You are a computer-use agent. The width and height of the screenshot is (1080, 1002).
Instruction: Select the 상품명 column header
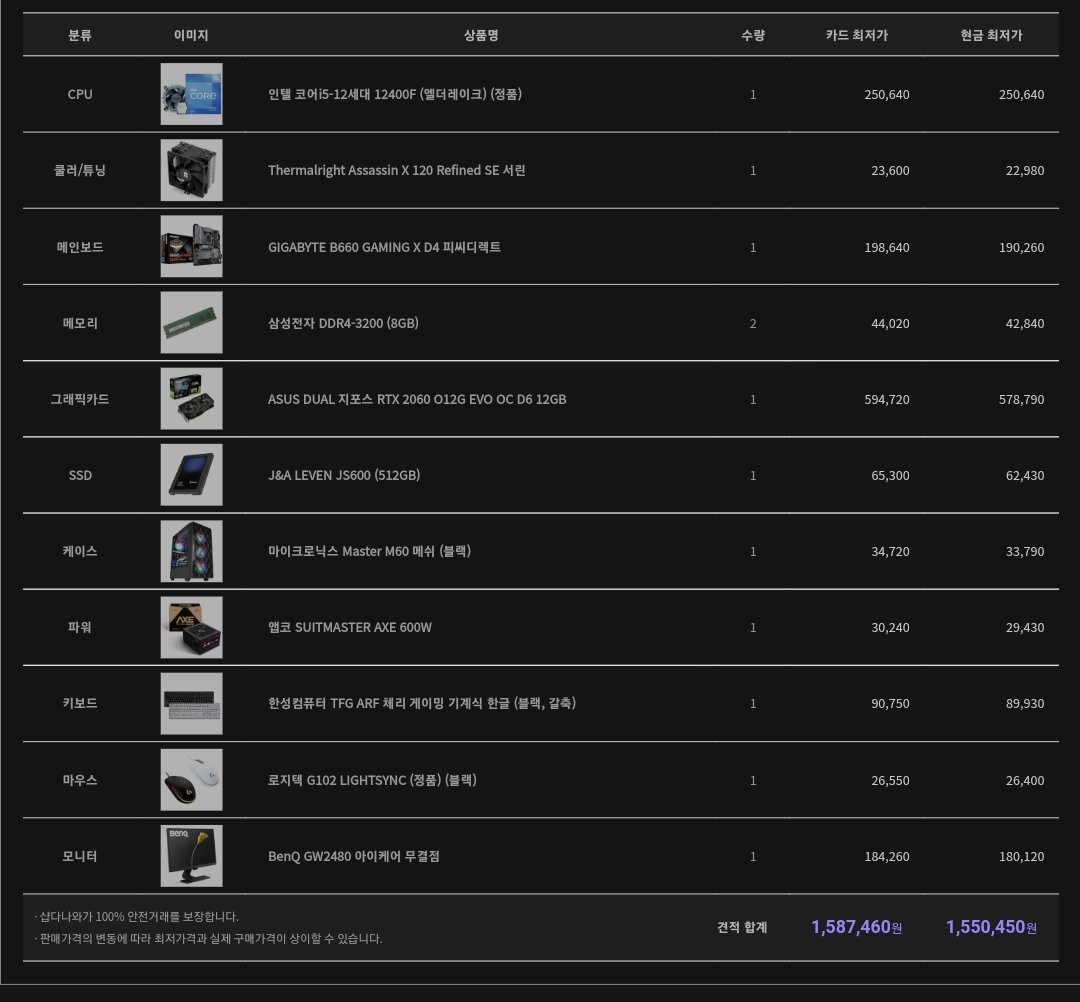tap(481, 35)
